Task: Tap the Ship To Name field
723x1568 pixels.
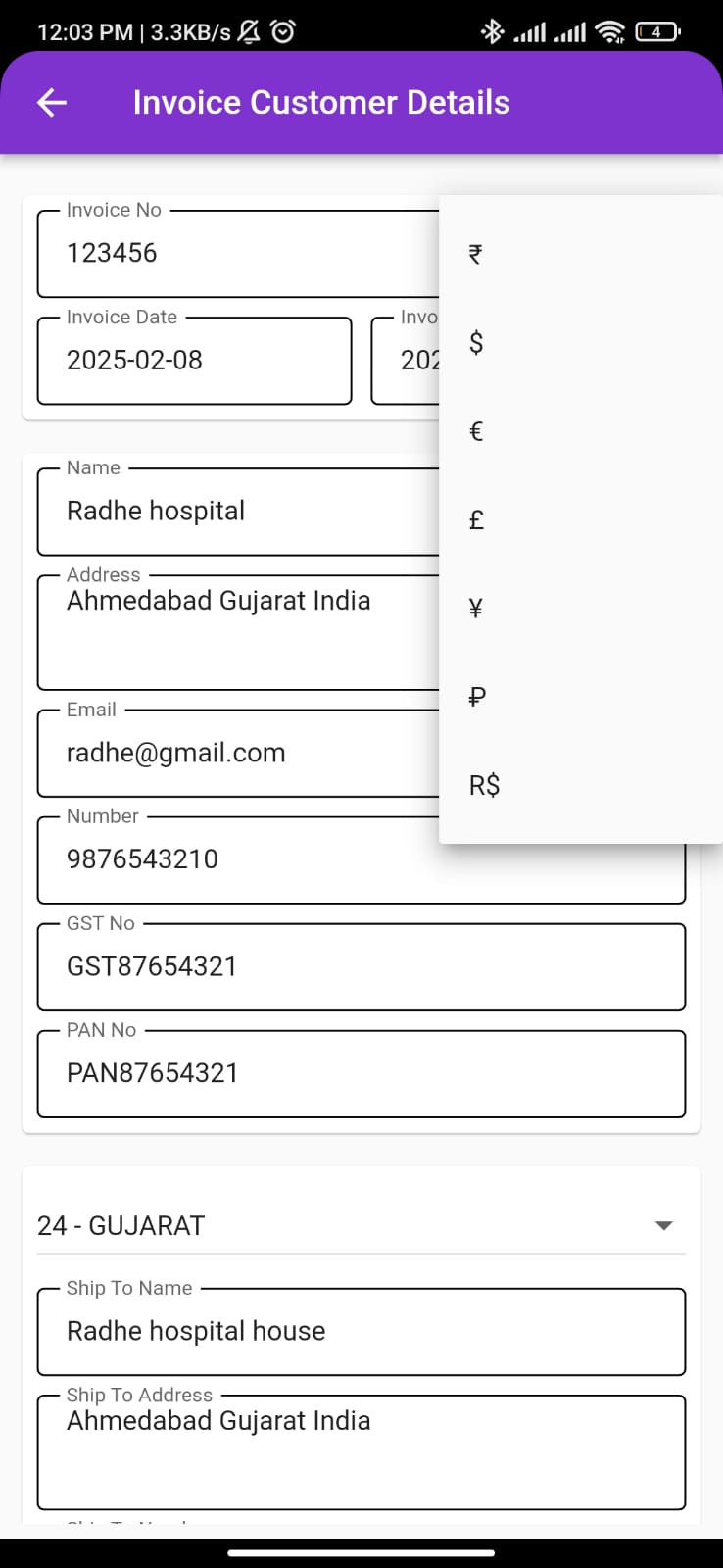Action: point(361,1332)
